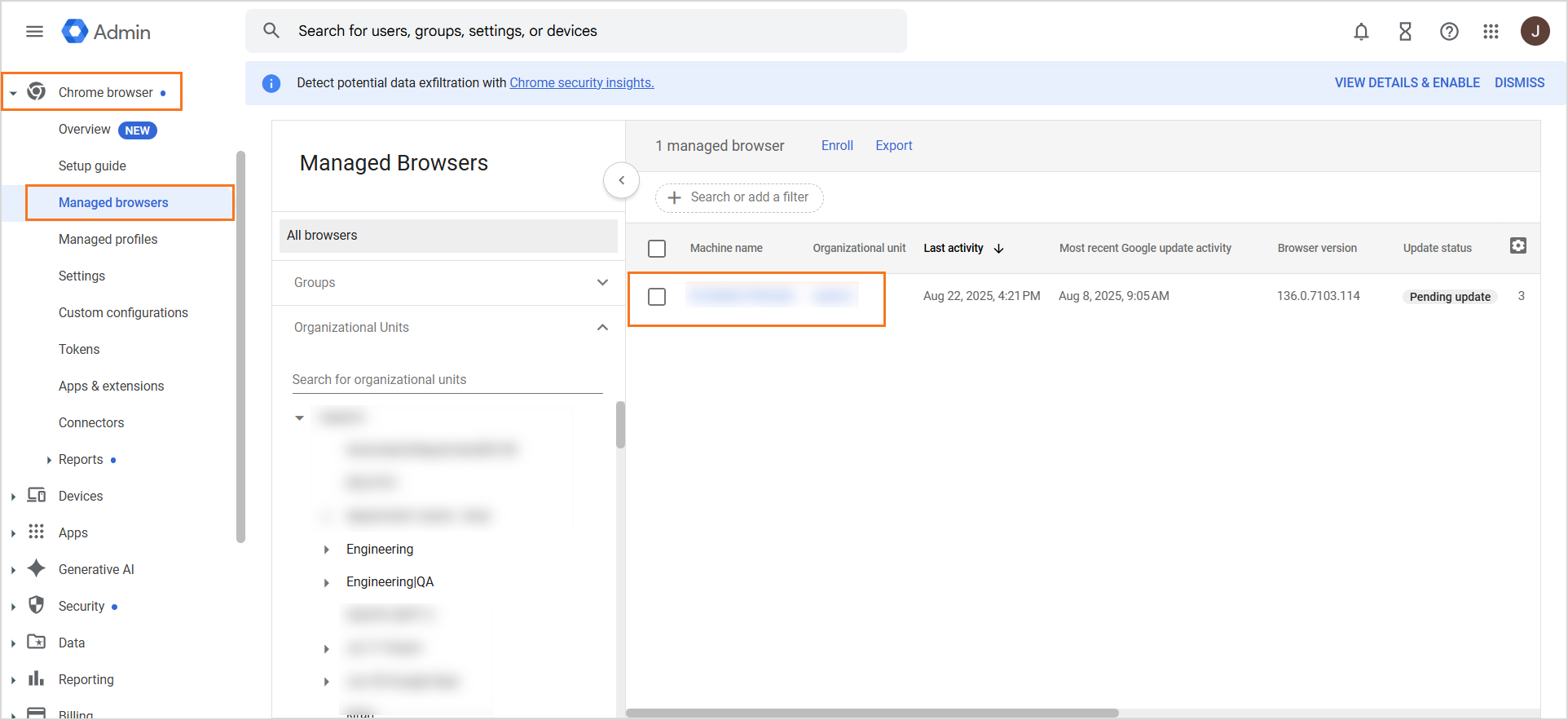Expand the Devices section arrow
This screenshot has width=1568, height=720.
point(13,497)
